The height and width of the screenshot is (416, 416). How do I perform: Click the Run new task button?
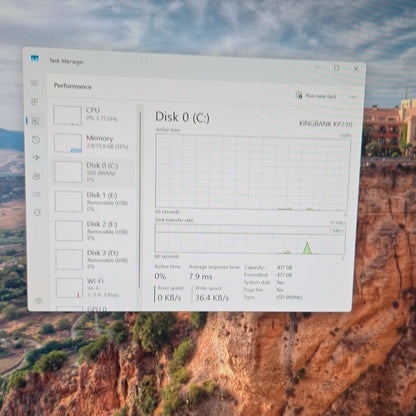[316, 96]
